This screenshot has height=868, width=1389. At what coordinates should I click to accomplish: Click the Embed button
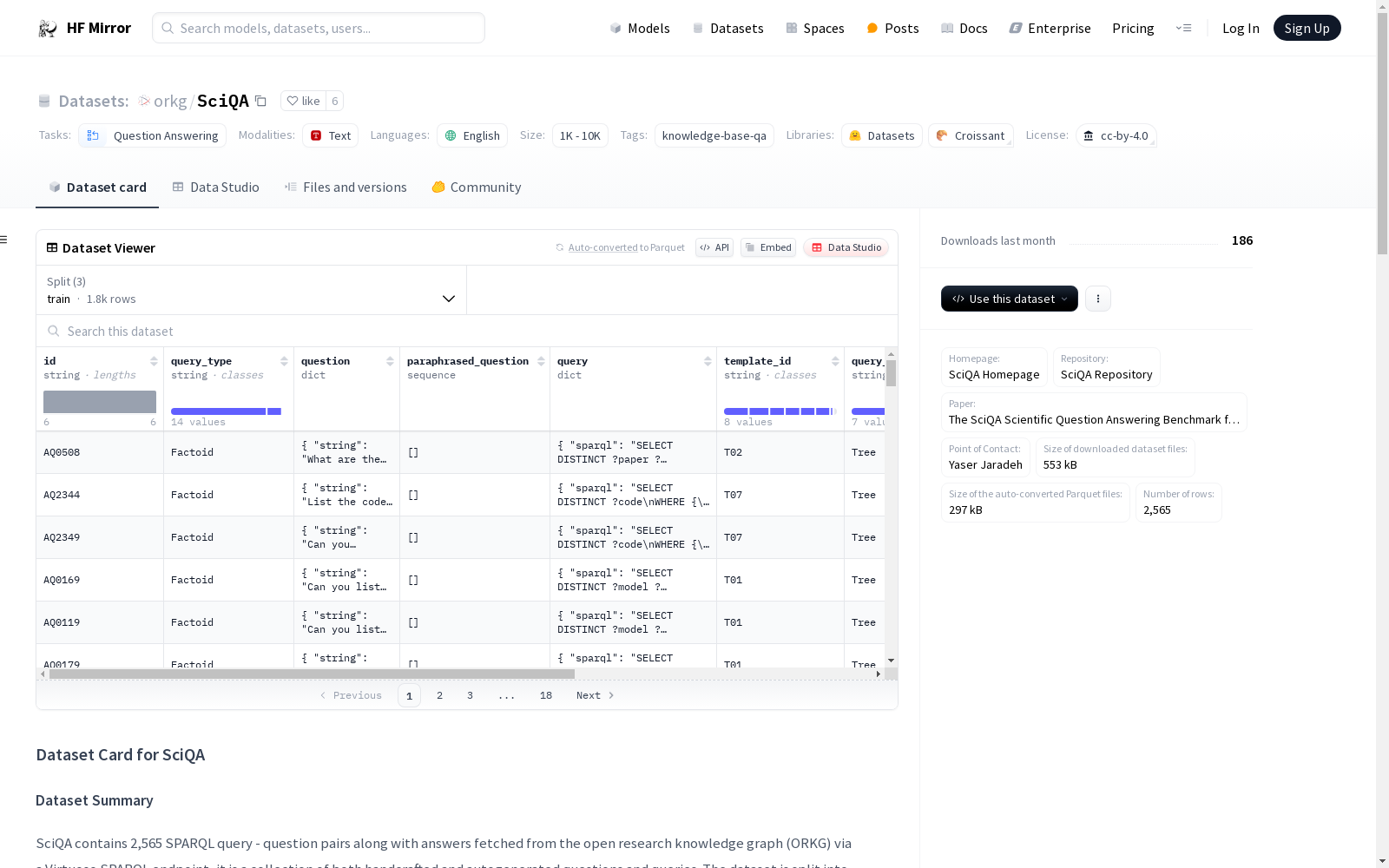pyautogui.click(x=768, y=247)
